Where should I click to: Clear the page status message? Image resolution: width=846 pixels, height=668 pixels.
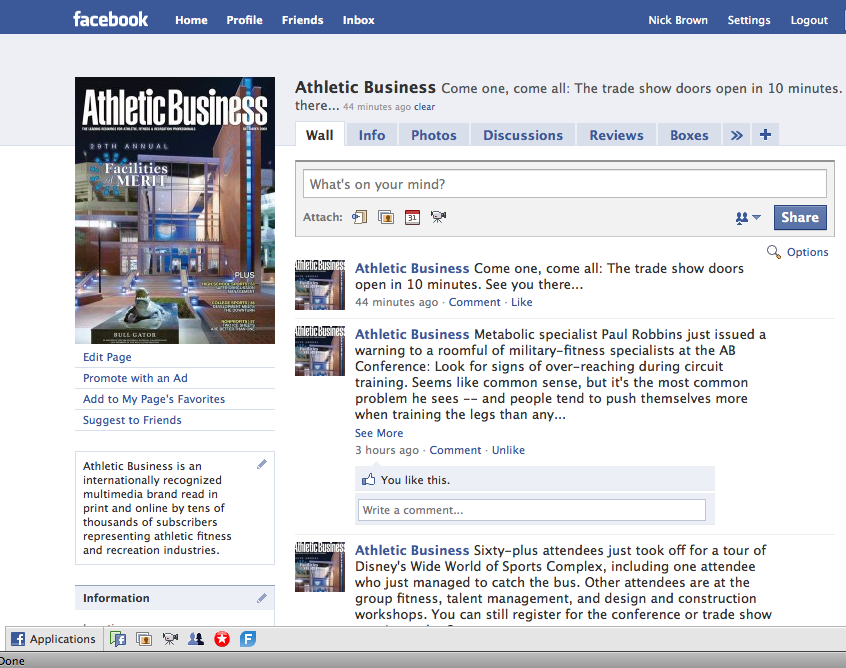424,107
